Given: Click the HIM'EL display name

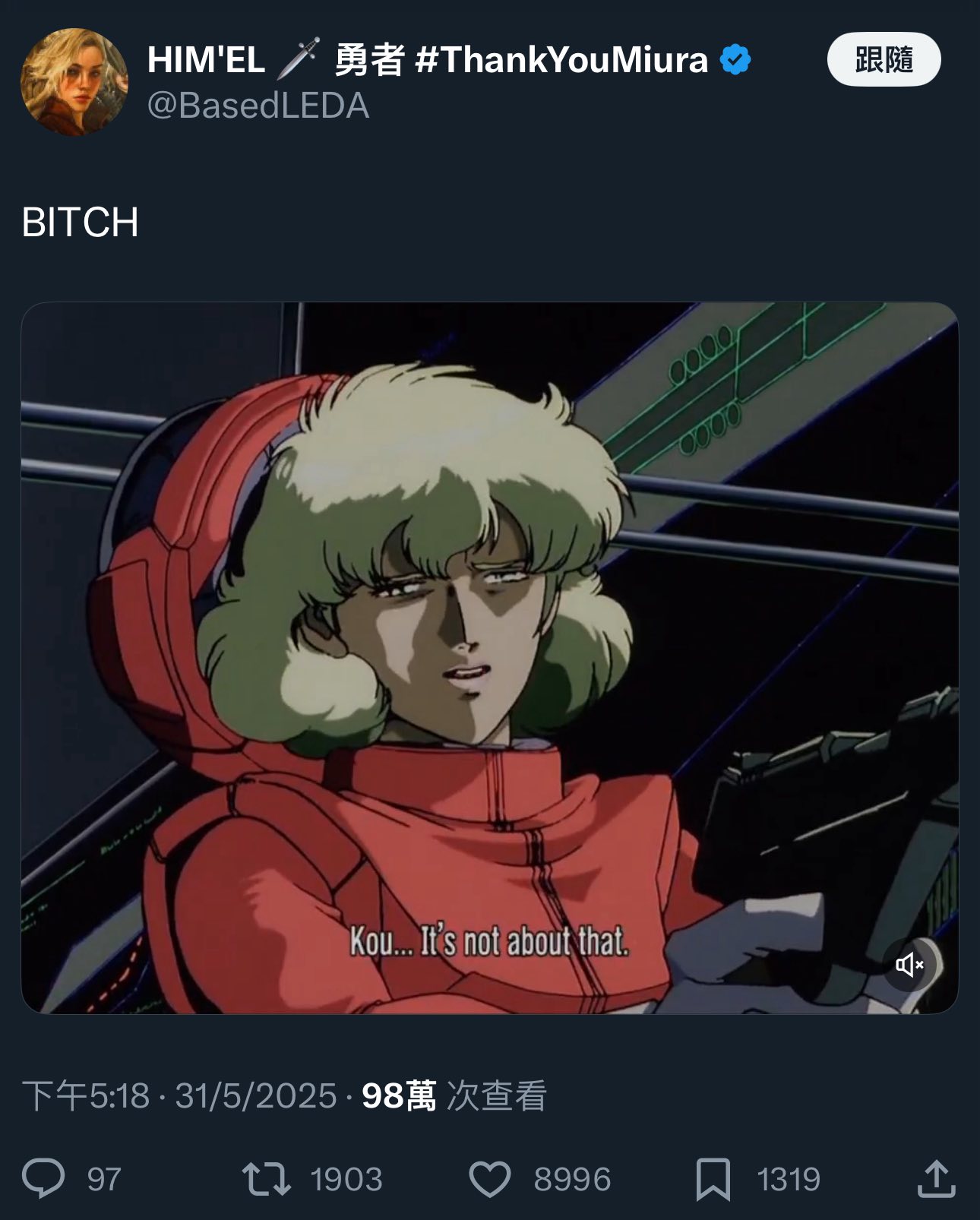Looking at the screenshot, I should tap(206, 59).
